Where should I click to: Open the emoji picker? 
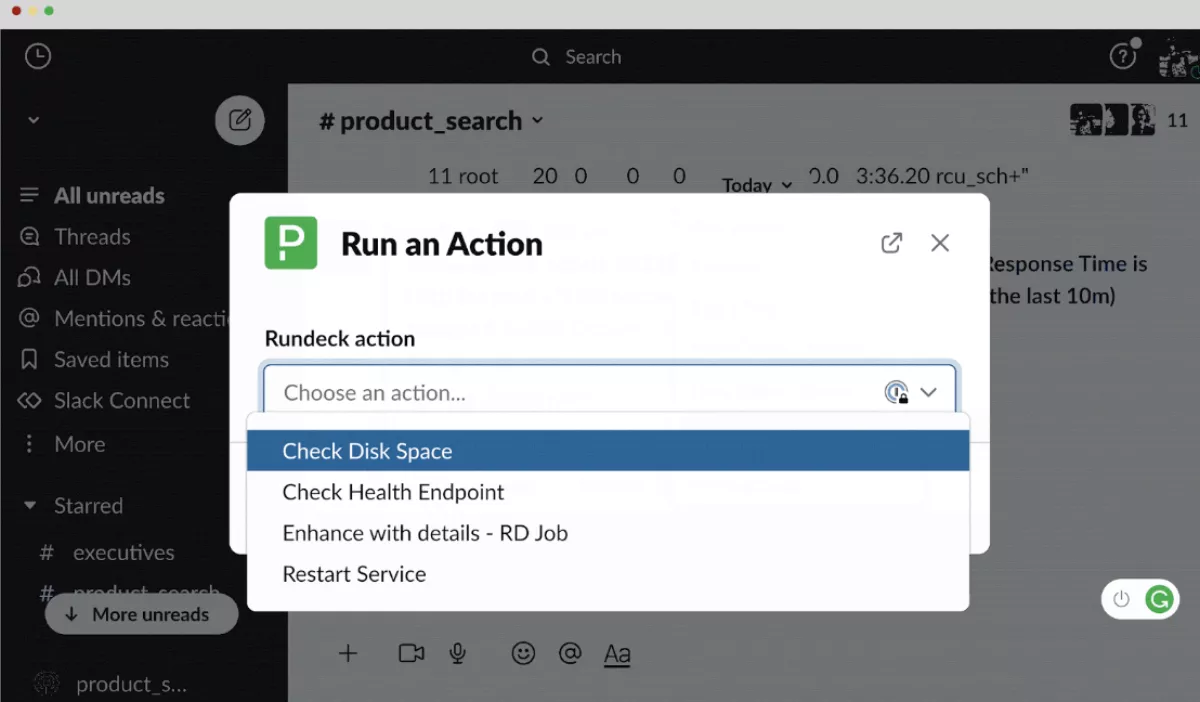523,654
